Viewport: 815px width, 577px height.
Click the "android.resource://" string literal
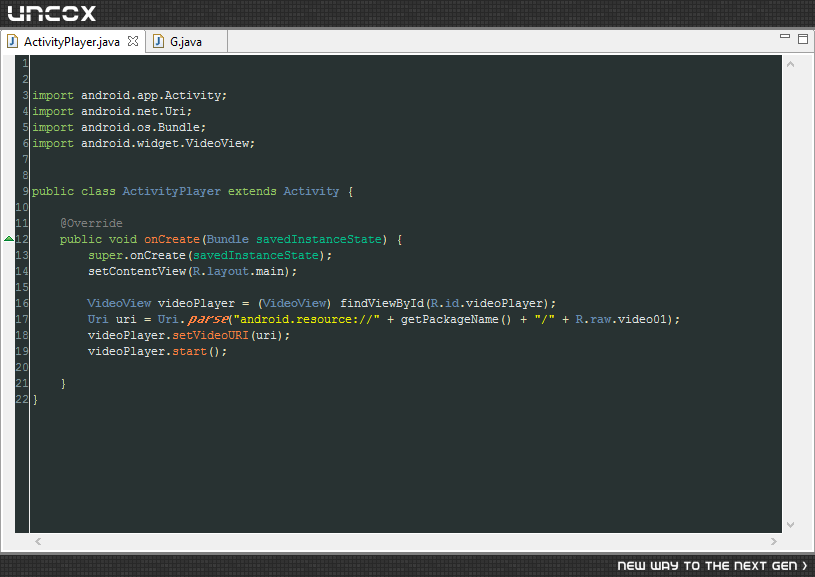pos(307,319)
